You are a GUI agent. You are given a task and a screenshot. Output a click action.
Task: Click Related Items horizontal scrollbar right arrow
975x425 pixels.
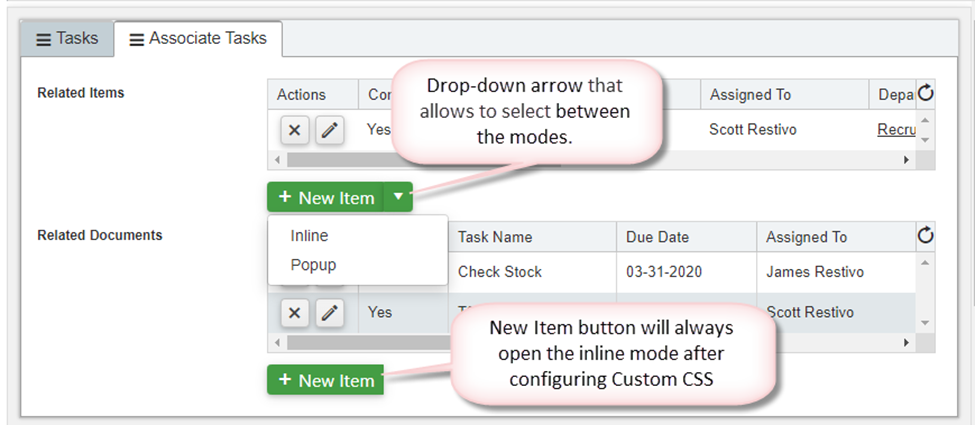[906, 160]
